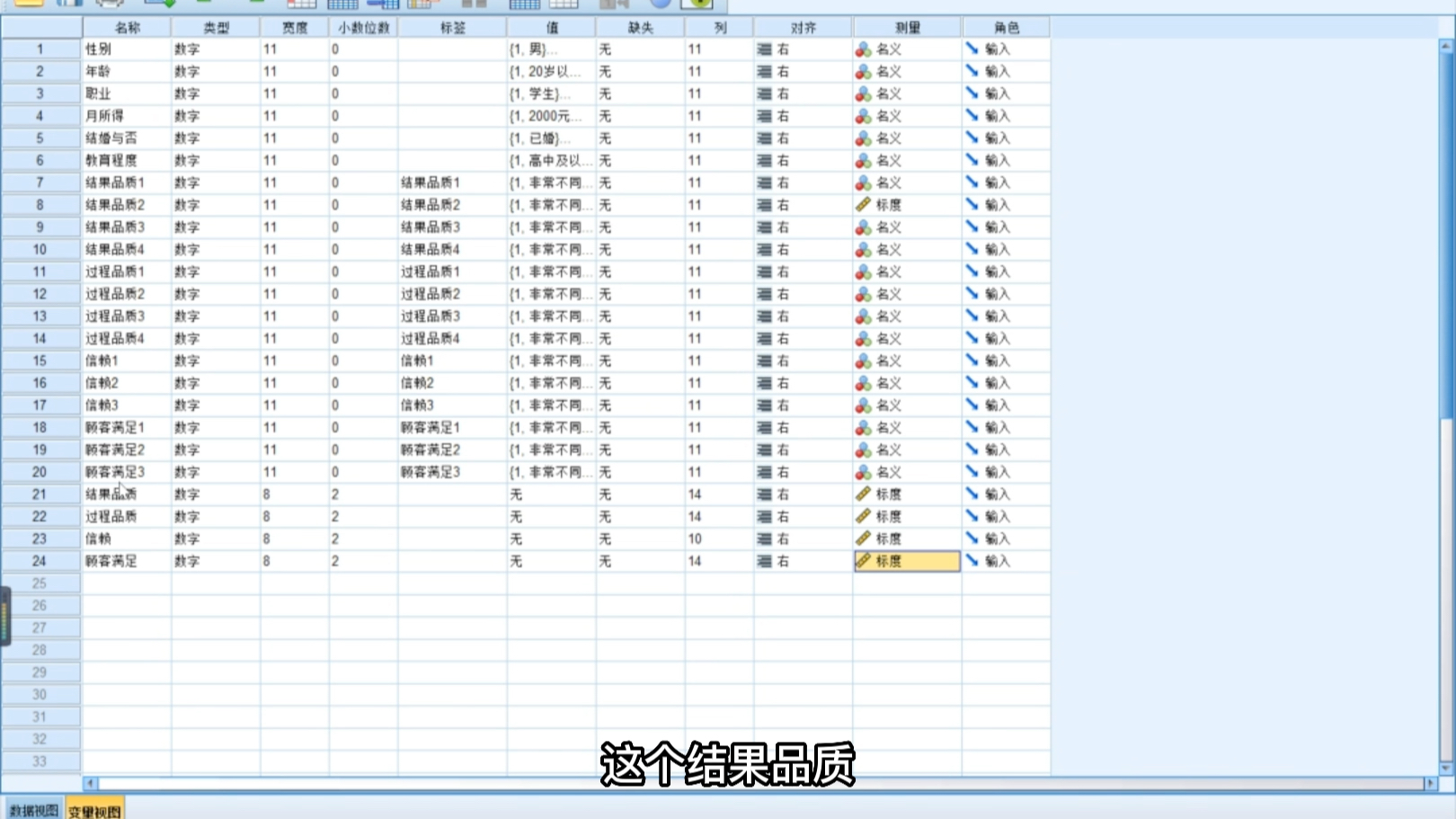Click the 缺失 column header

coord(640,28)
